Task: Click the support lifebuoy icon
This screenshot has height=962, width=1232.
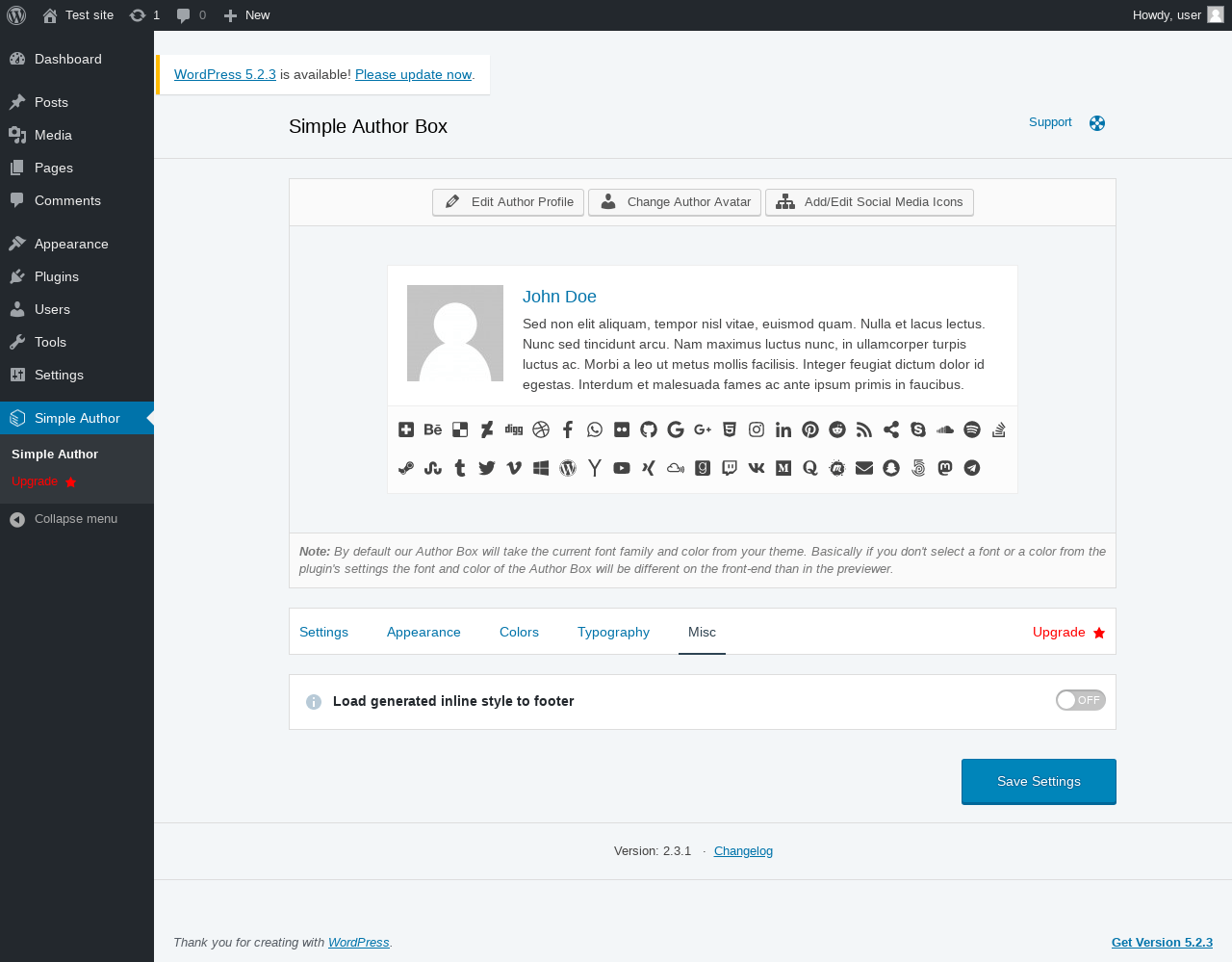Action: (1097, 123)
